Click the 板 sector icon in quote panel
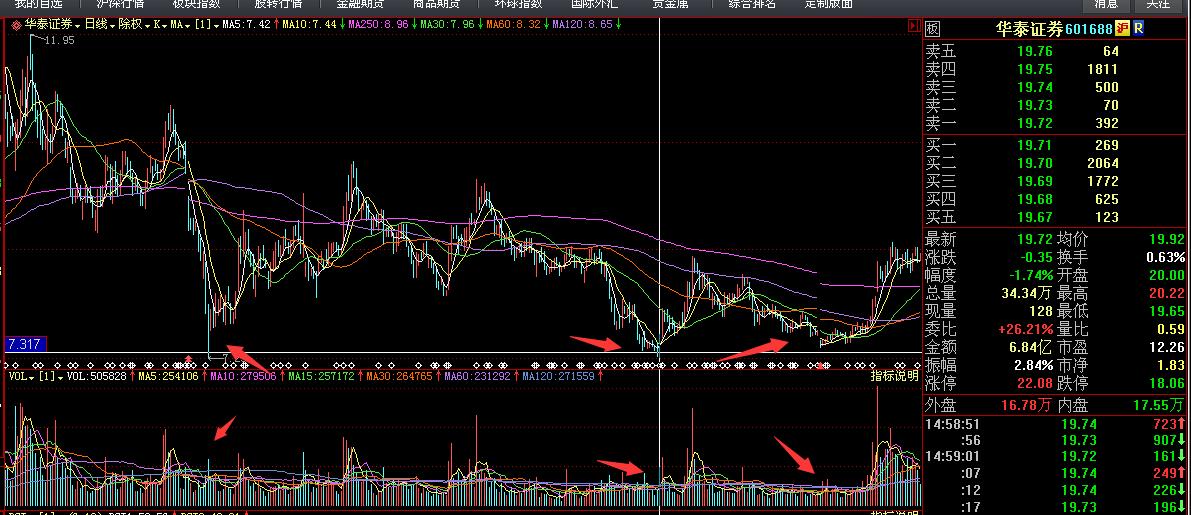 coord(933,29)
